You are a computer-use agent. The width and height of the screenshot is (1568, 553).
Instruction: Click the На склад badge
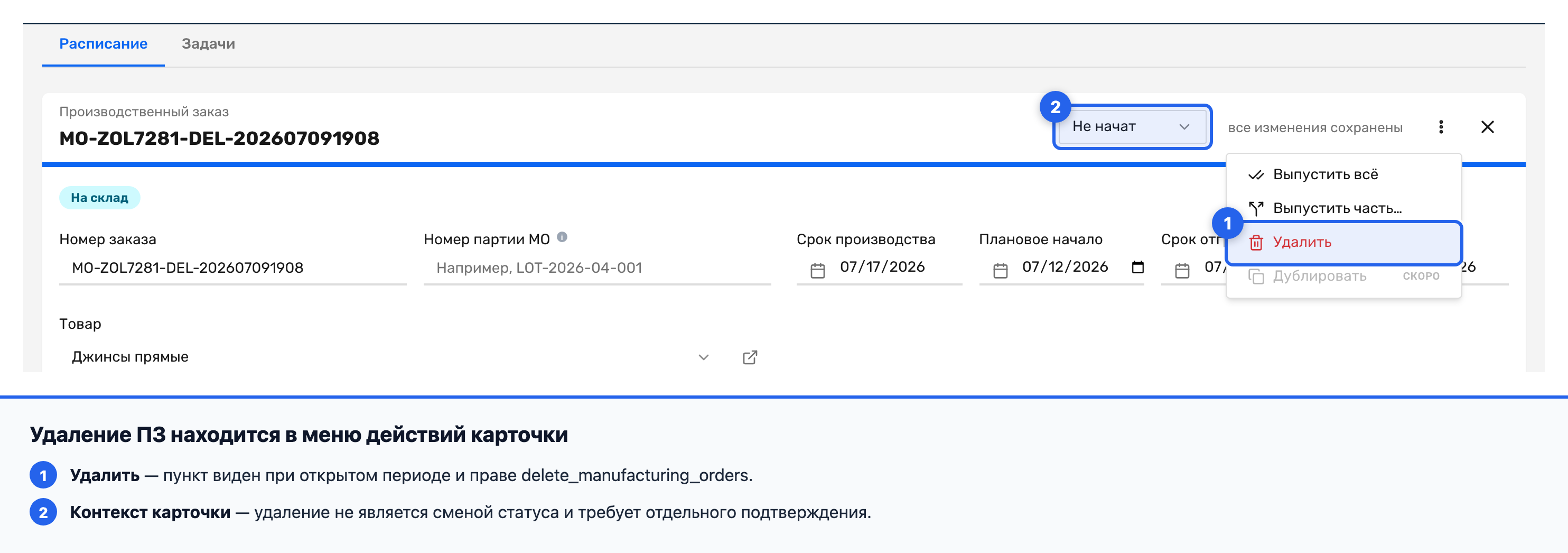coord(99,197)
